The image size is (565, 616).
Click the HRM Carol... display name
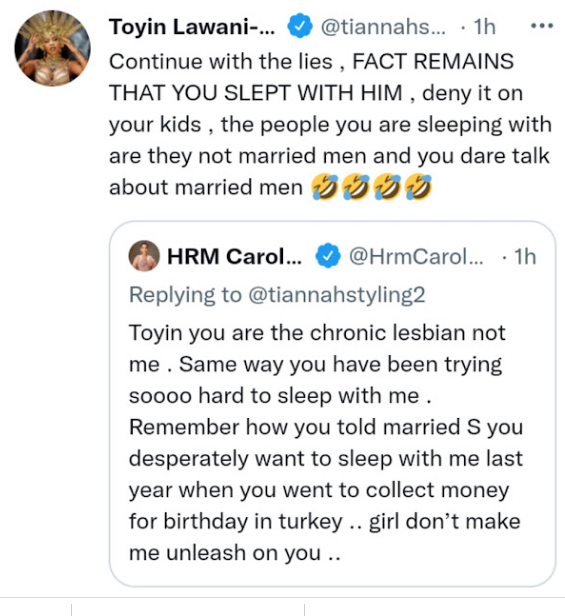click(x=235, y=257)
